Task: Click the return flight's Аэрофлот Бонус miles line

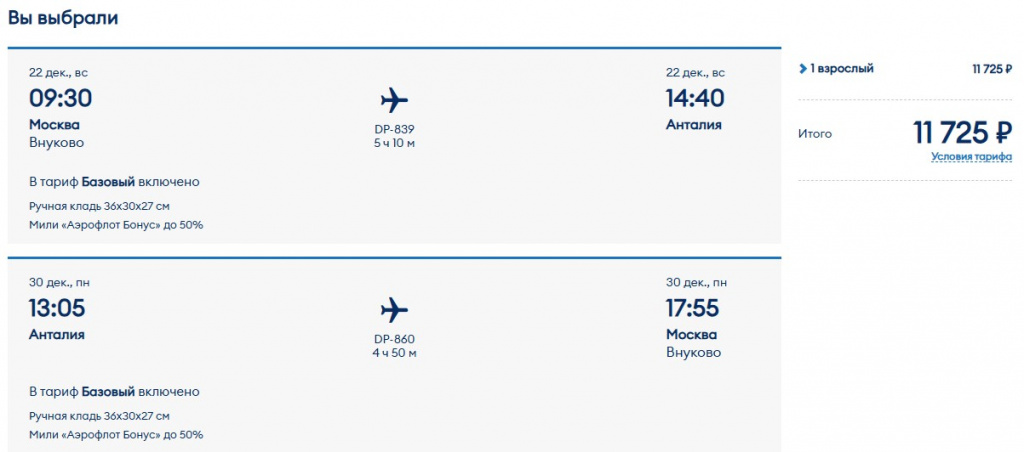Action: pyautogui.click(x=116, y=435)
